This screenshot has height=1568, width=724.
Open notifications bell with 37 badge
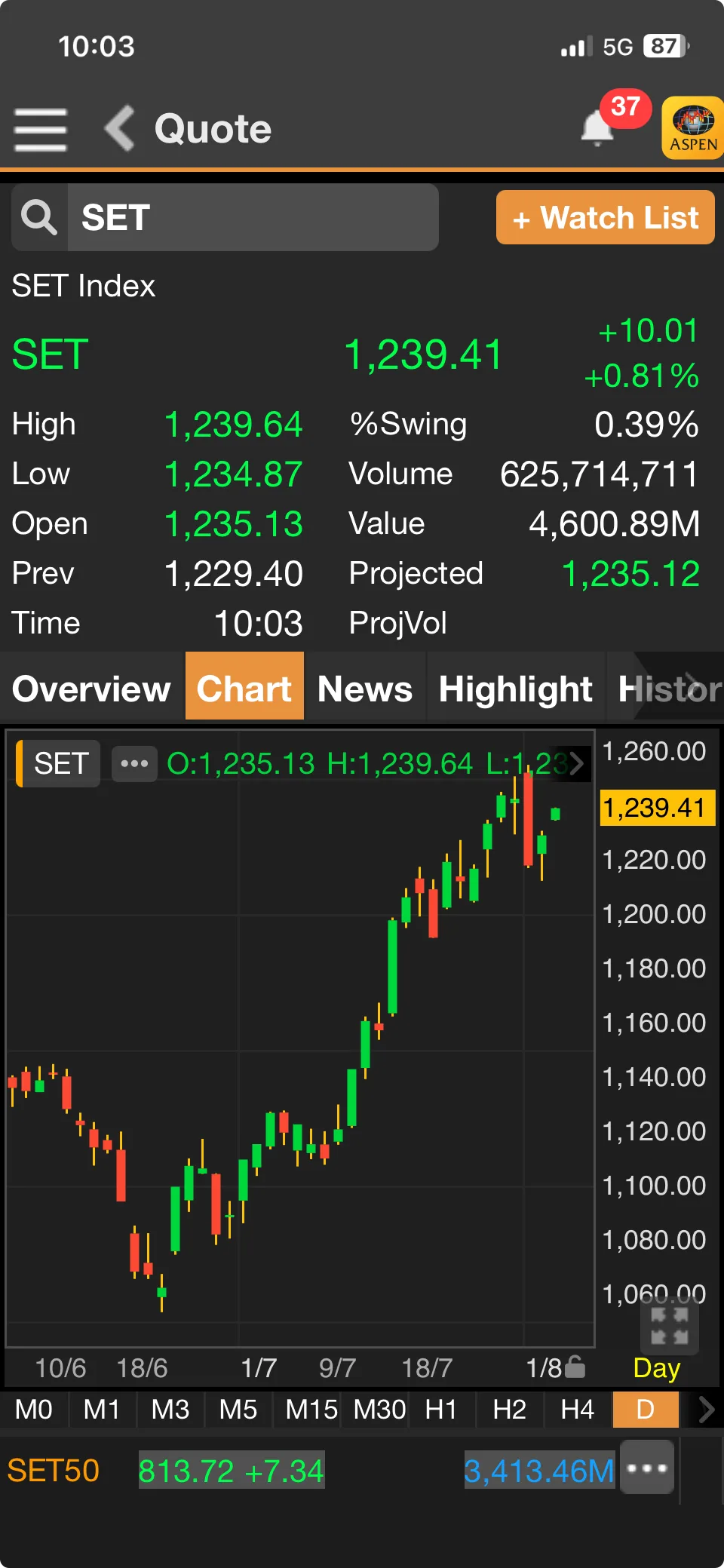598,128
